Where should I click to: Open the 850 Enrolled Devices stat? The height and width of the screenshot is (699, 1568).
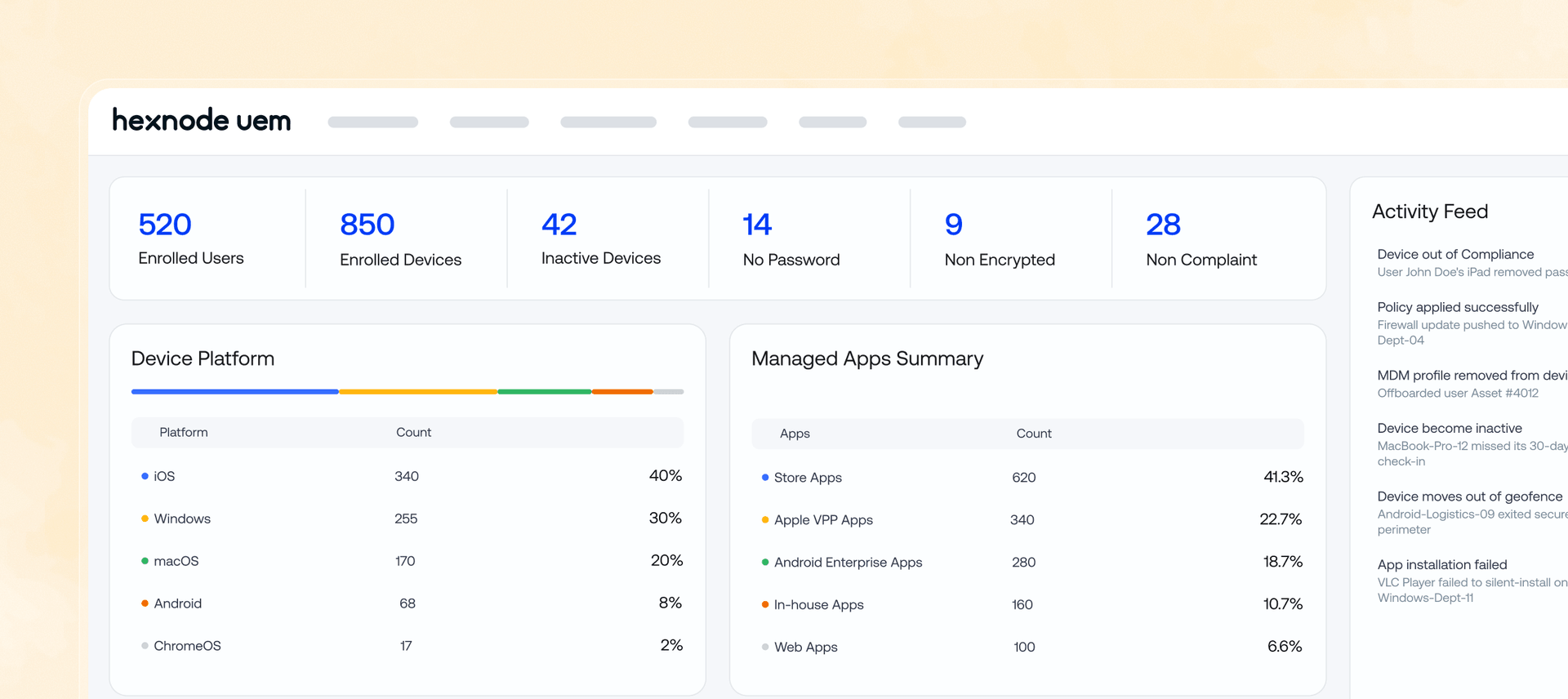click(x=400, y=239)
